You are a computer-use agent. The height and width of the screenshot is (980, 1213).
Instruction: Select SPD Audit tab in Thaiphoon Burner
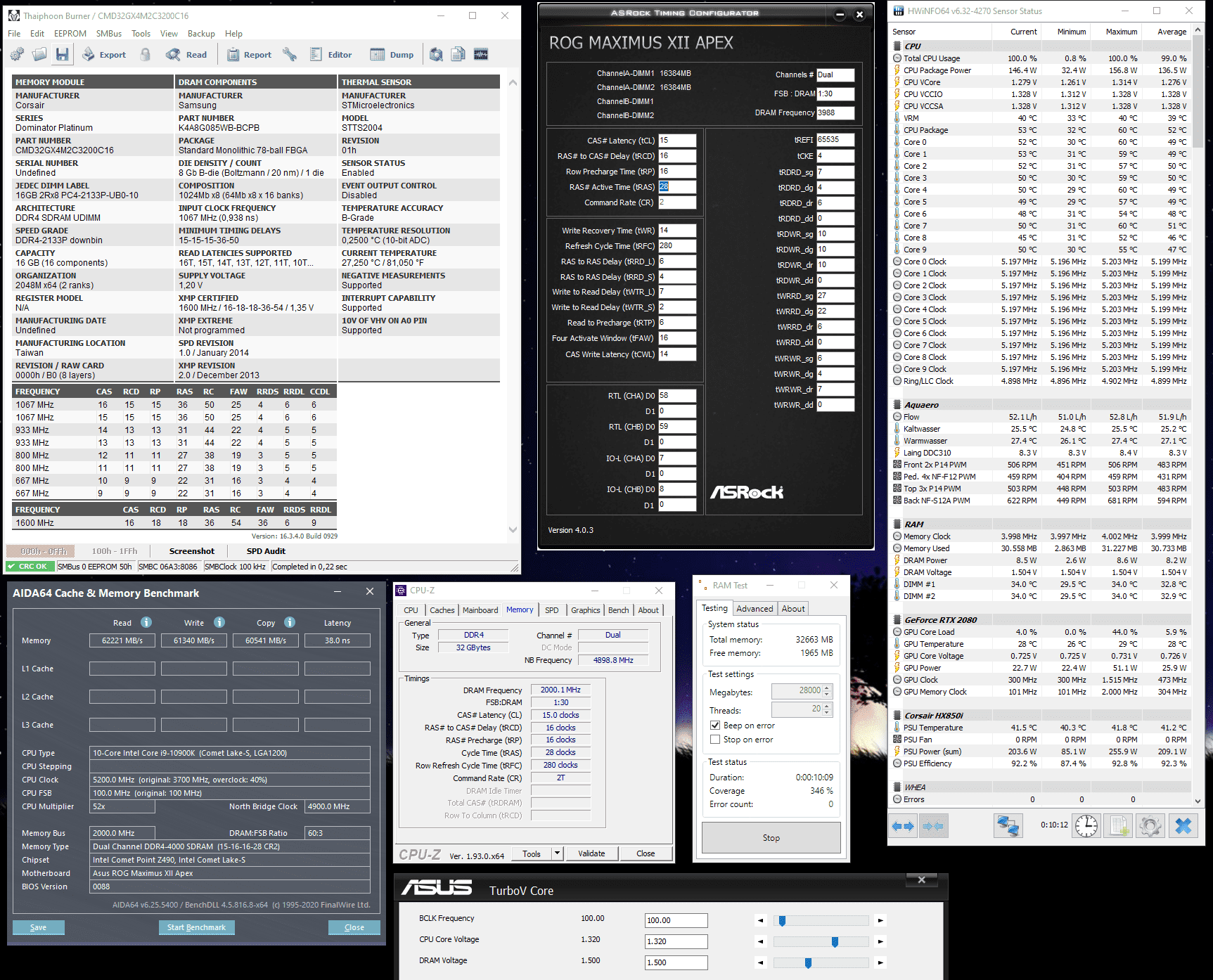tap(266, 551)
